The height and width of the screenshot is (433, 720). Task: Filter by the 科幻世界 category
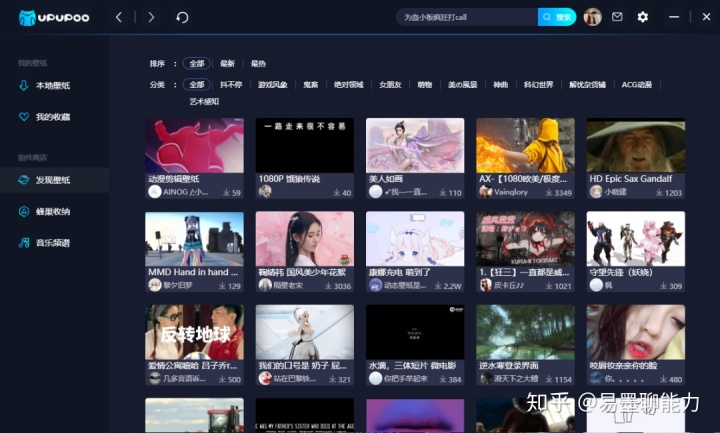pyautogui.click(x=539, y=84)
